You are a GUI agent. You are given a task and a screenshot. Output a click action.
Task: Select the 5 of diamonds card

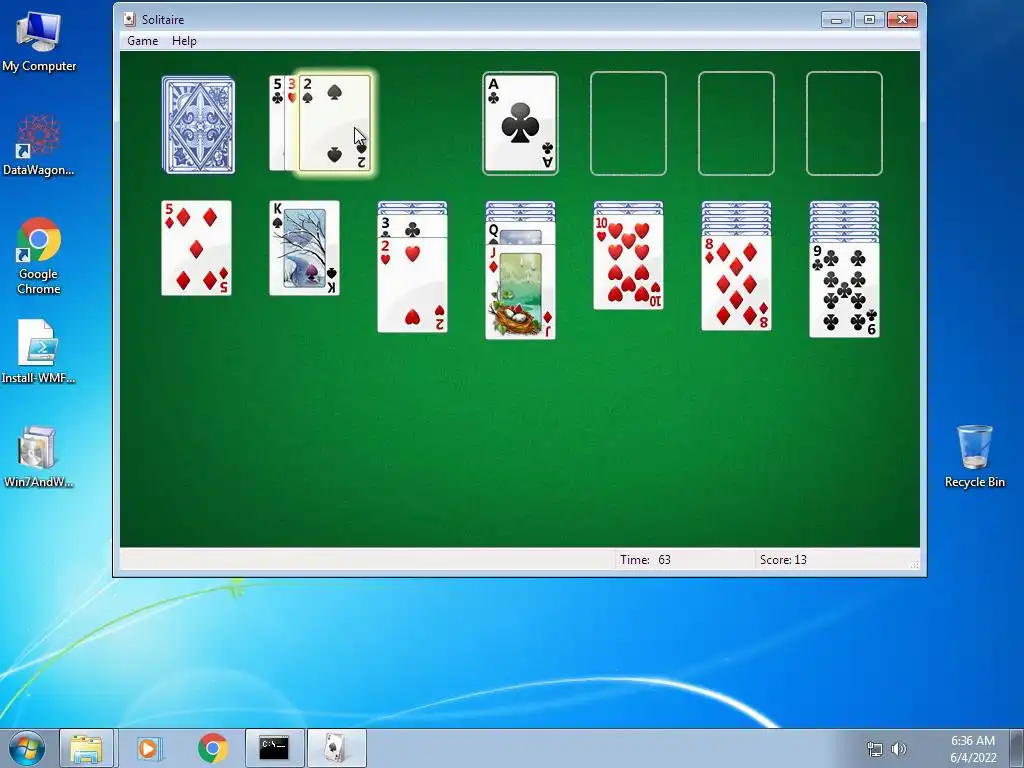[x=197, y=248]
